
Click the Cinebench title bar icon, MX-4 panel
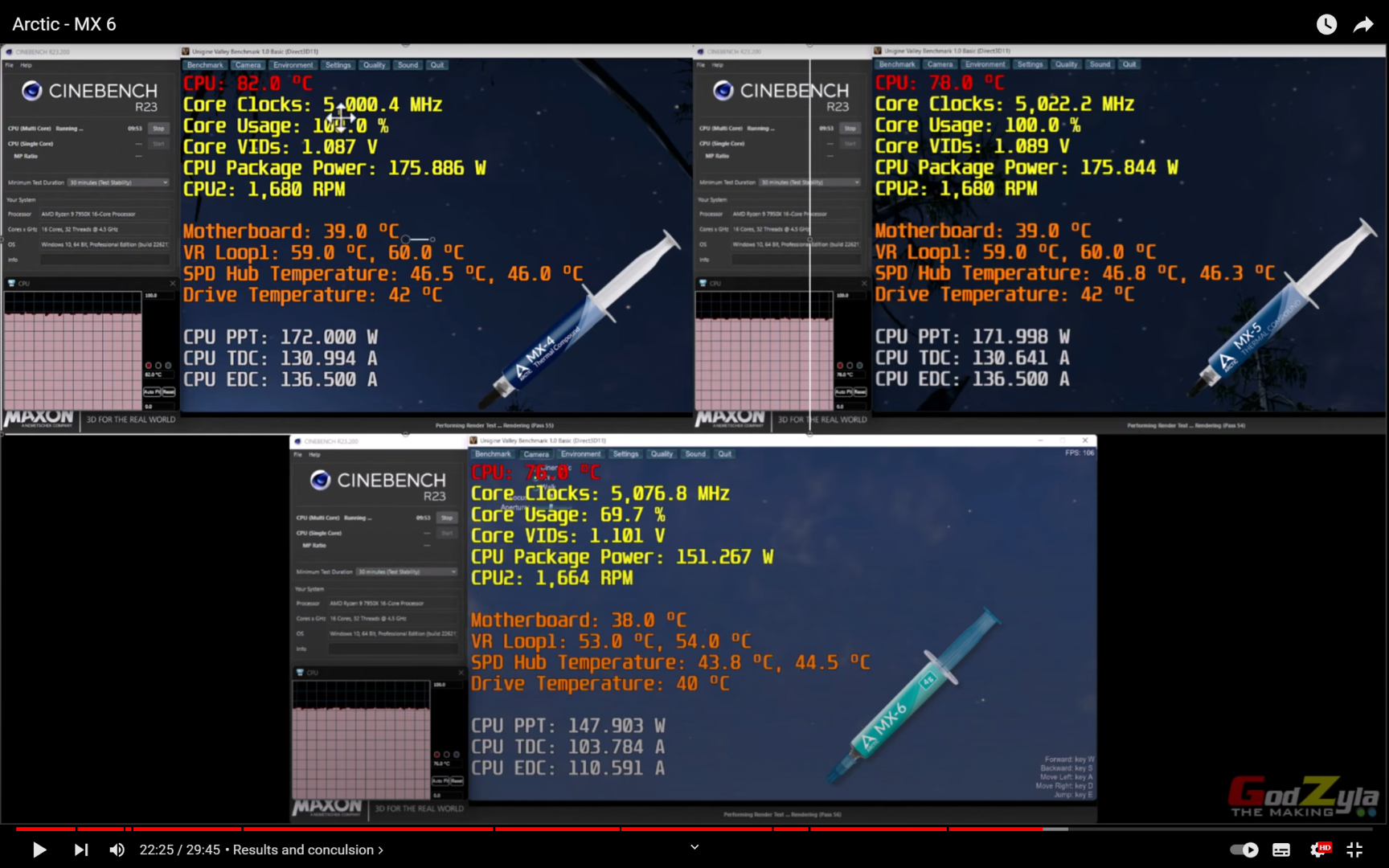9,51
